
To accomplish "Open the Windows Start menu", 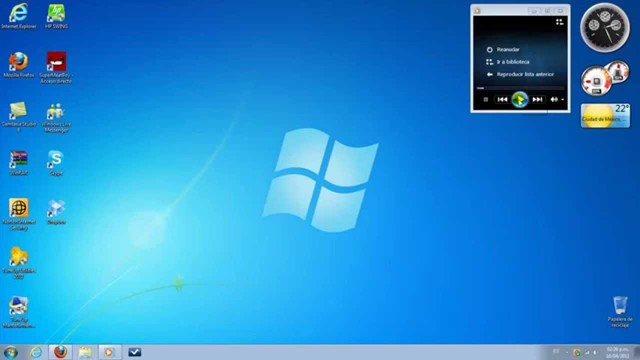I will (x=10, y=352).
